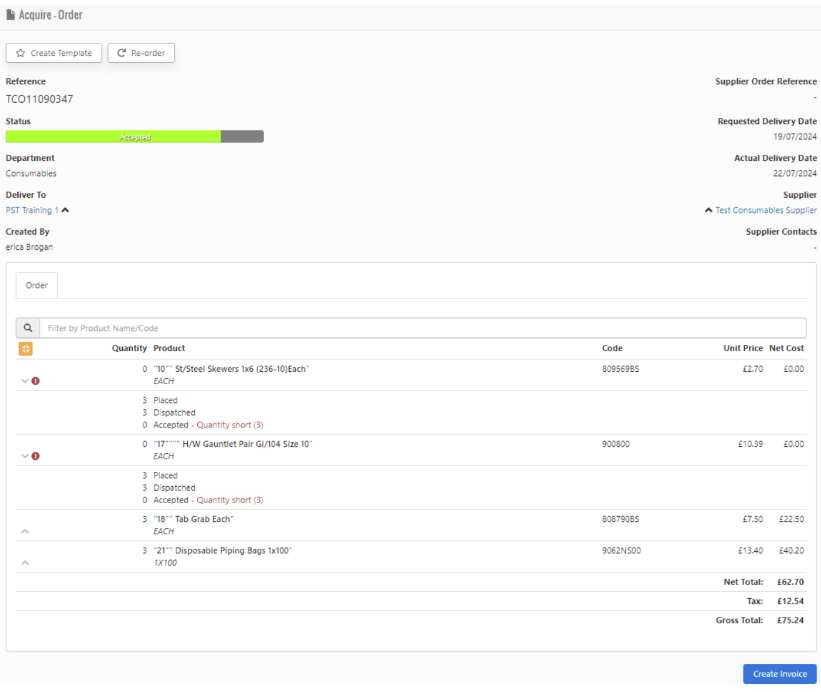Click the green Accepted status progress bar
This screenshot has width=821, height=692.
pos(113,137)
